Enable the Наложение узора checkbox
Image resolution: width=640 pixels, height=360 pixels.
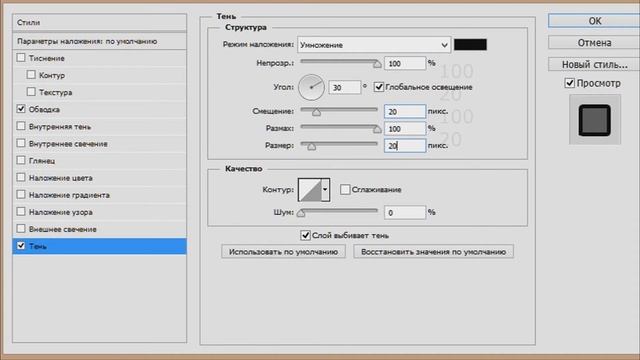[21, 212]
